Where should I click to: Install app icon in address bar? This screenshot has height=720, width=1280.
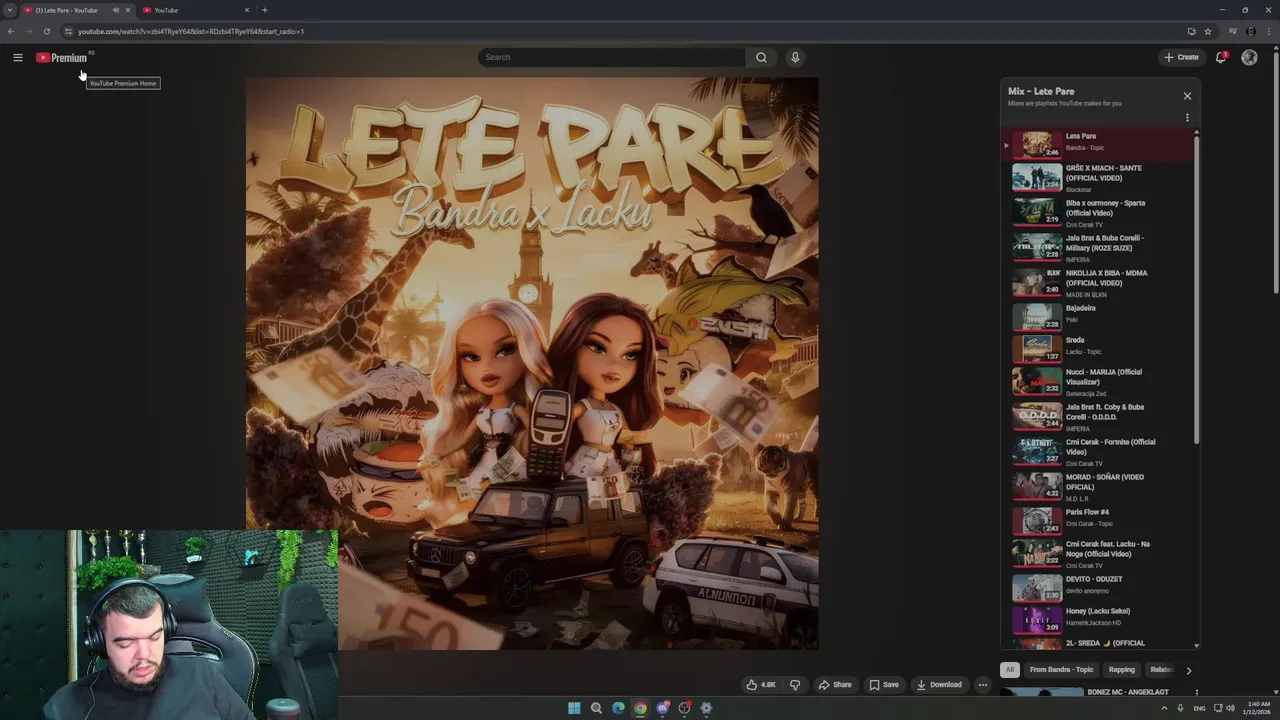(x=1191, y=31)
